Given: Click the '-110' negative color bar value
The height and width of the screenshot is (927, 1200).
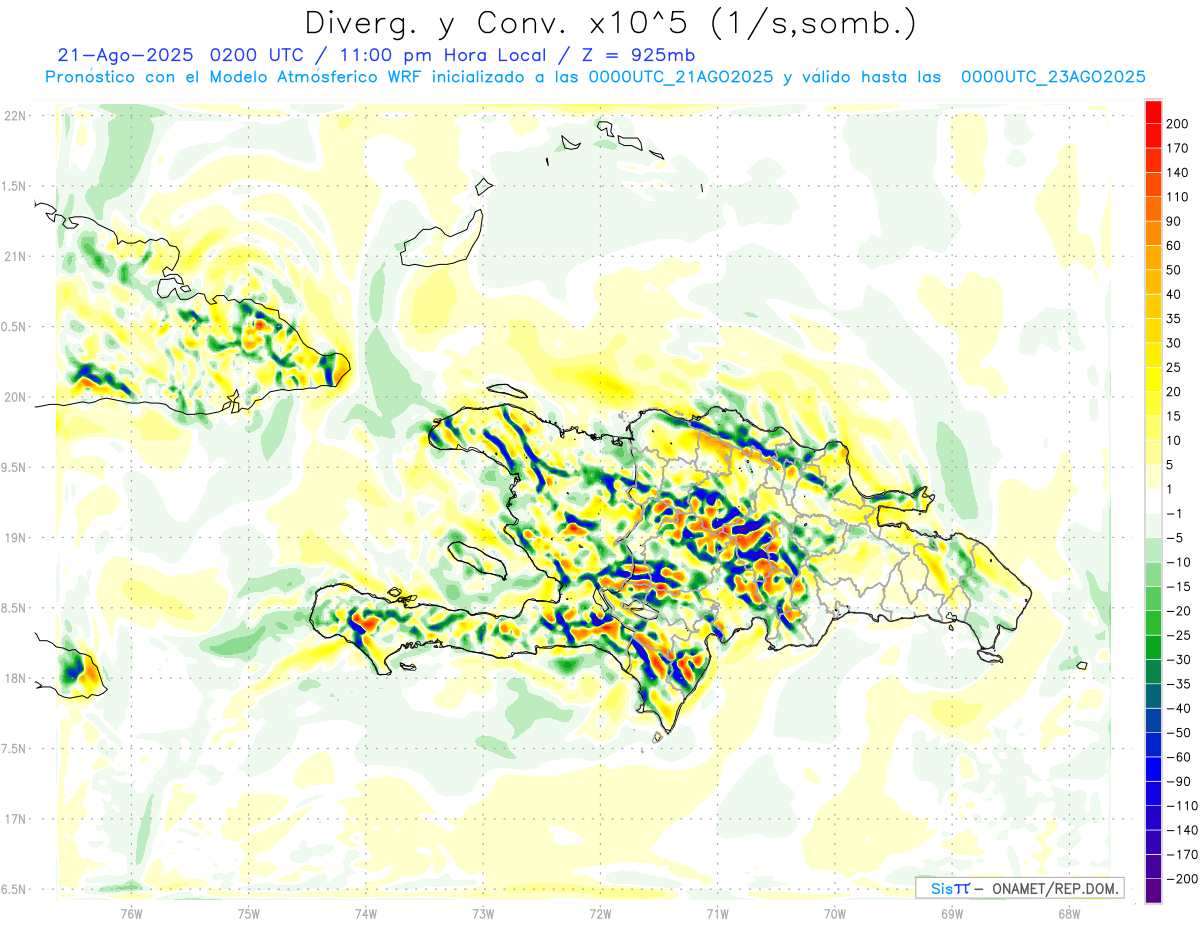Looking at the screenshot, I should pyautogui.click(x=1182, y=806).
